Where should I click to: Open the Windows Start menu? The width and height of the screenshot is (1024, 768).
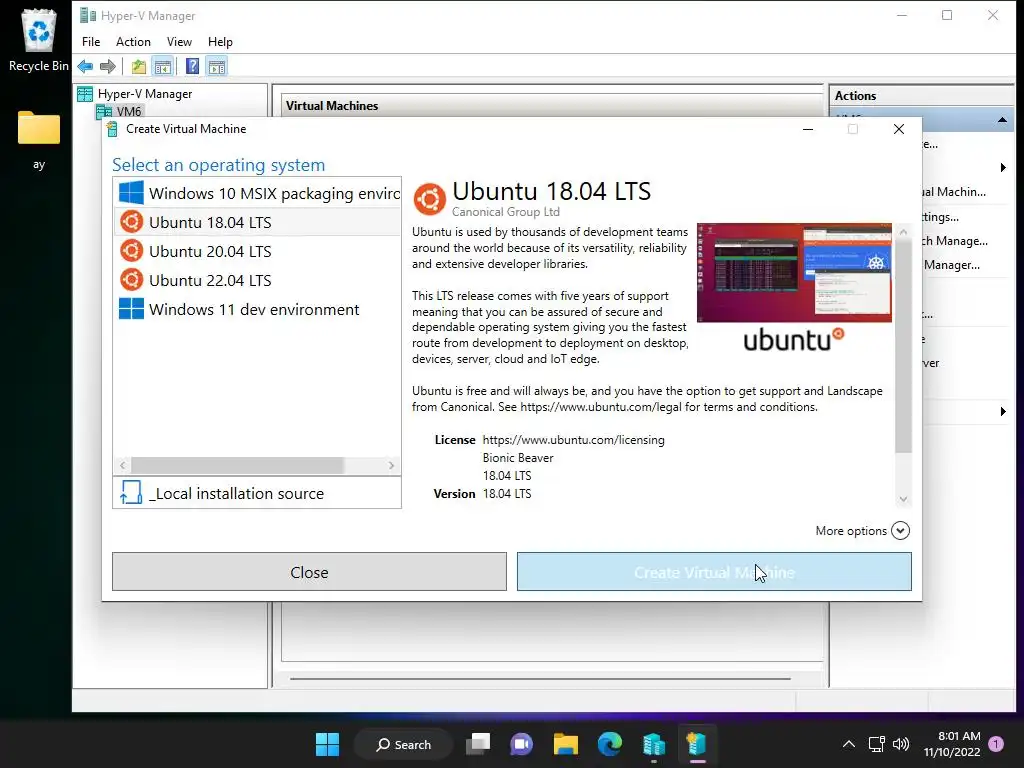327,744
